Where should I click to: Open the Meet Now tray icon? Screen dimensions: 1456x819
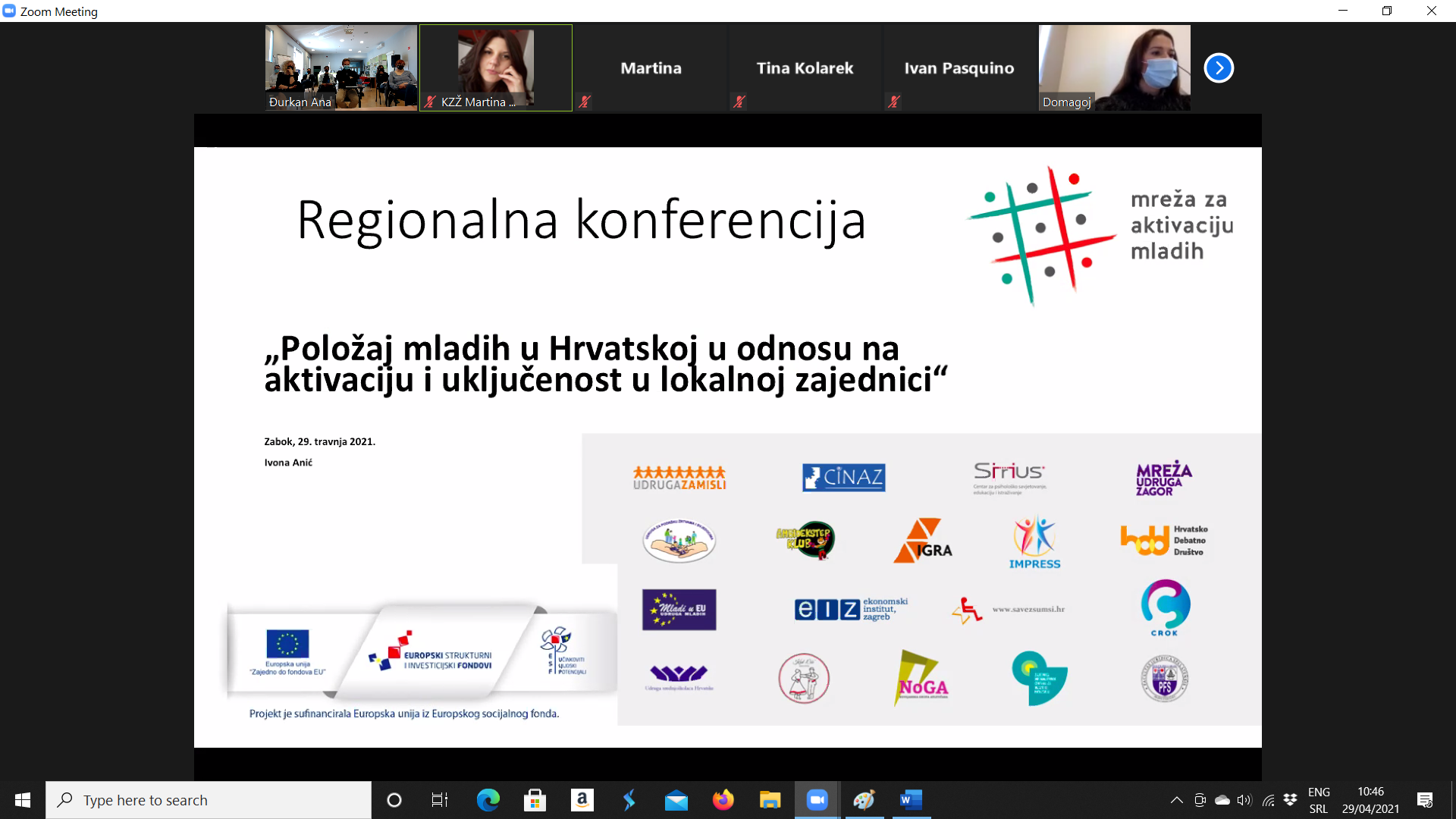point(1200,800)
